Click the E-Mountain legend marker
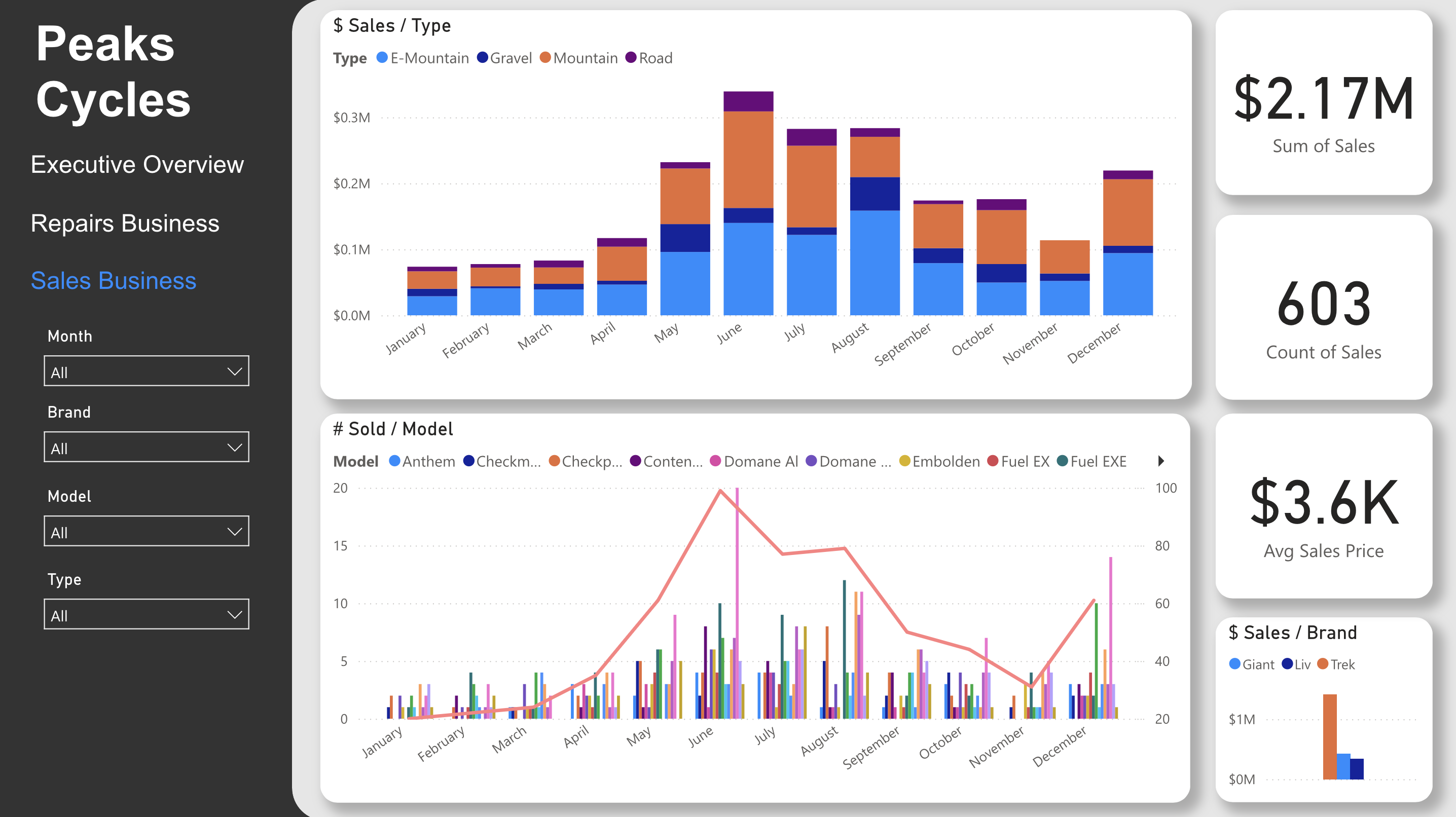 (x=382, y=58)
